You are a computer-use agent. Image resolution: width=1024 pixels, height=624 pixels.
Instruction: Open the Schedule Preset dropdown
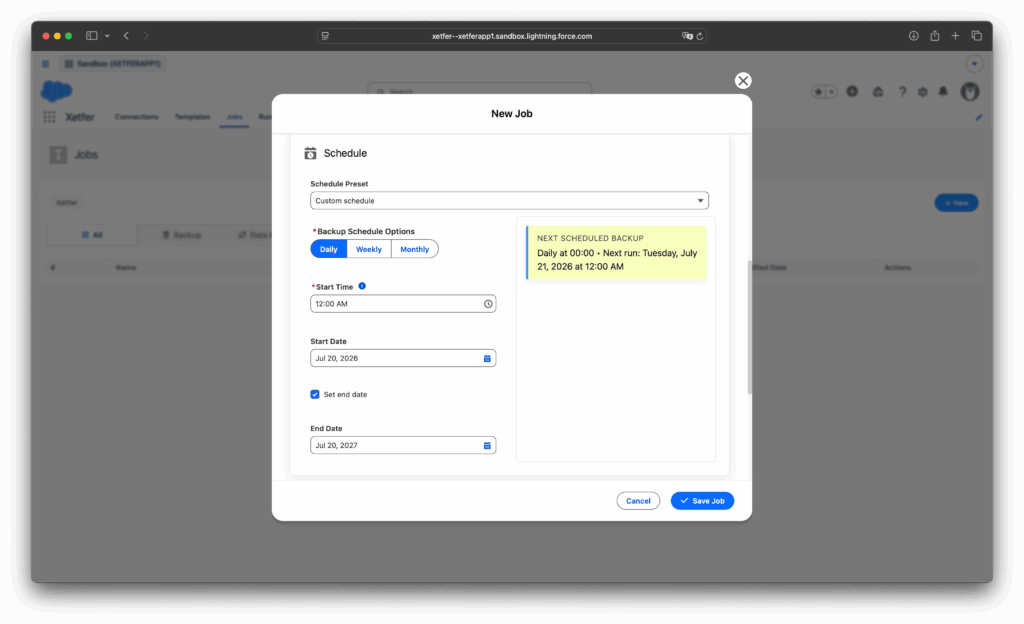[x=509, y=200]
